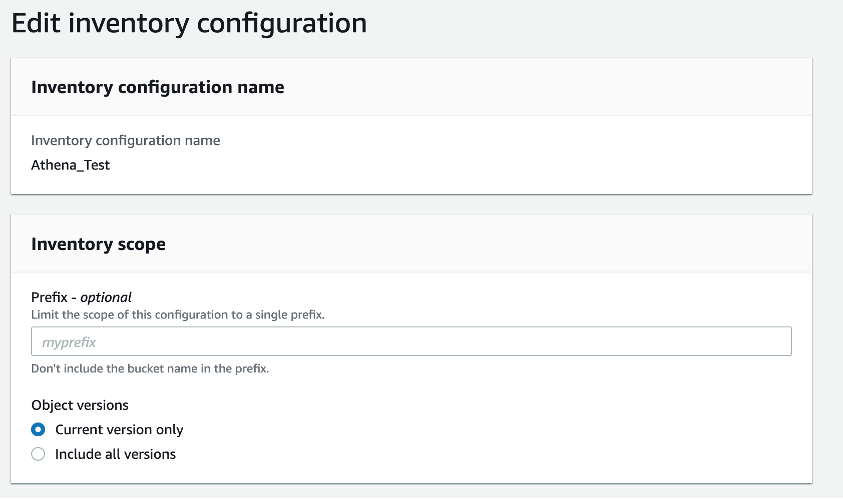Select the "Include all versions" radio button

click(x=38, y=454)
